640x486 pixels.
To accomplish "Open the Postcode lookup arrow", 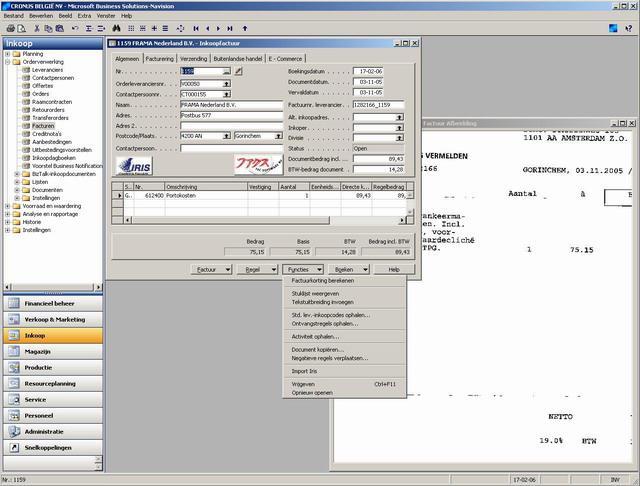I will [227, 136].
